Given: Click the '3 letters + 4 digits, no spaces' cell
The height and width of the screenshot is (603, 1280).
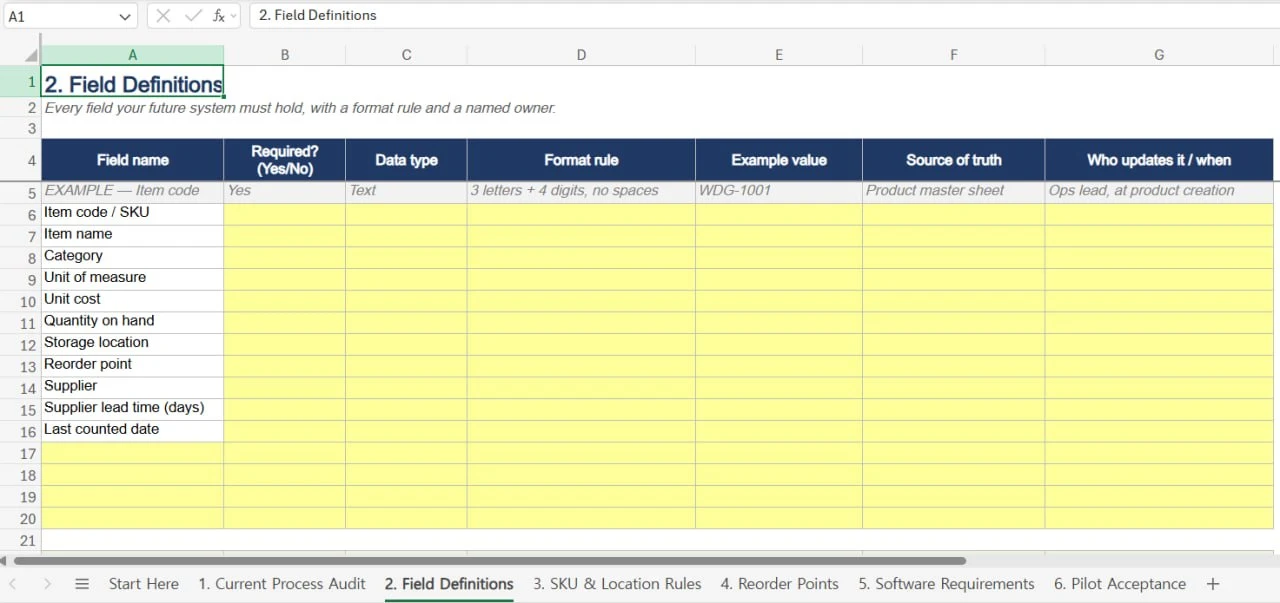Looking at the screenshot, I should [x=581, y=191].
